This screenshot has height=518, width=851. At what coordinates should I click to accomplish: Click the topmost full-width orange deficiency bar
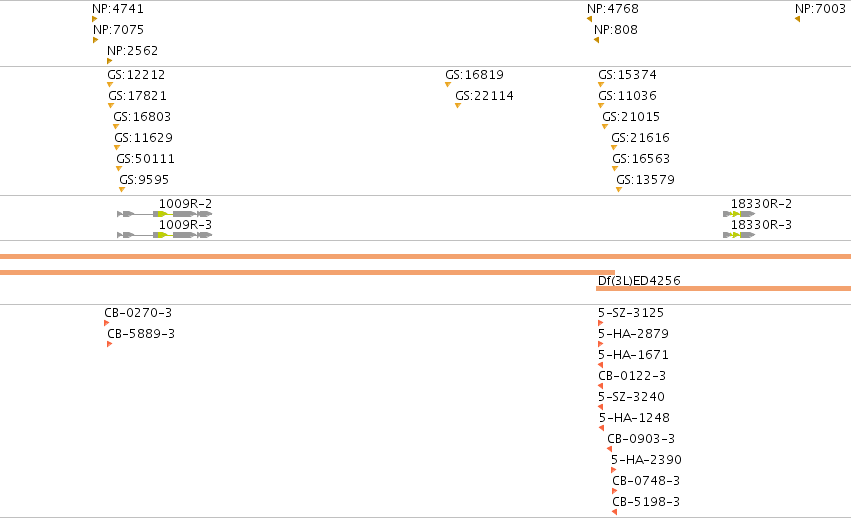[x=426, y=256]
